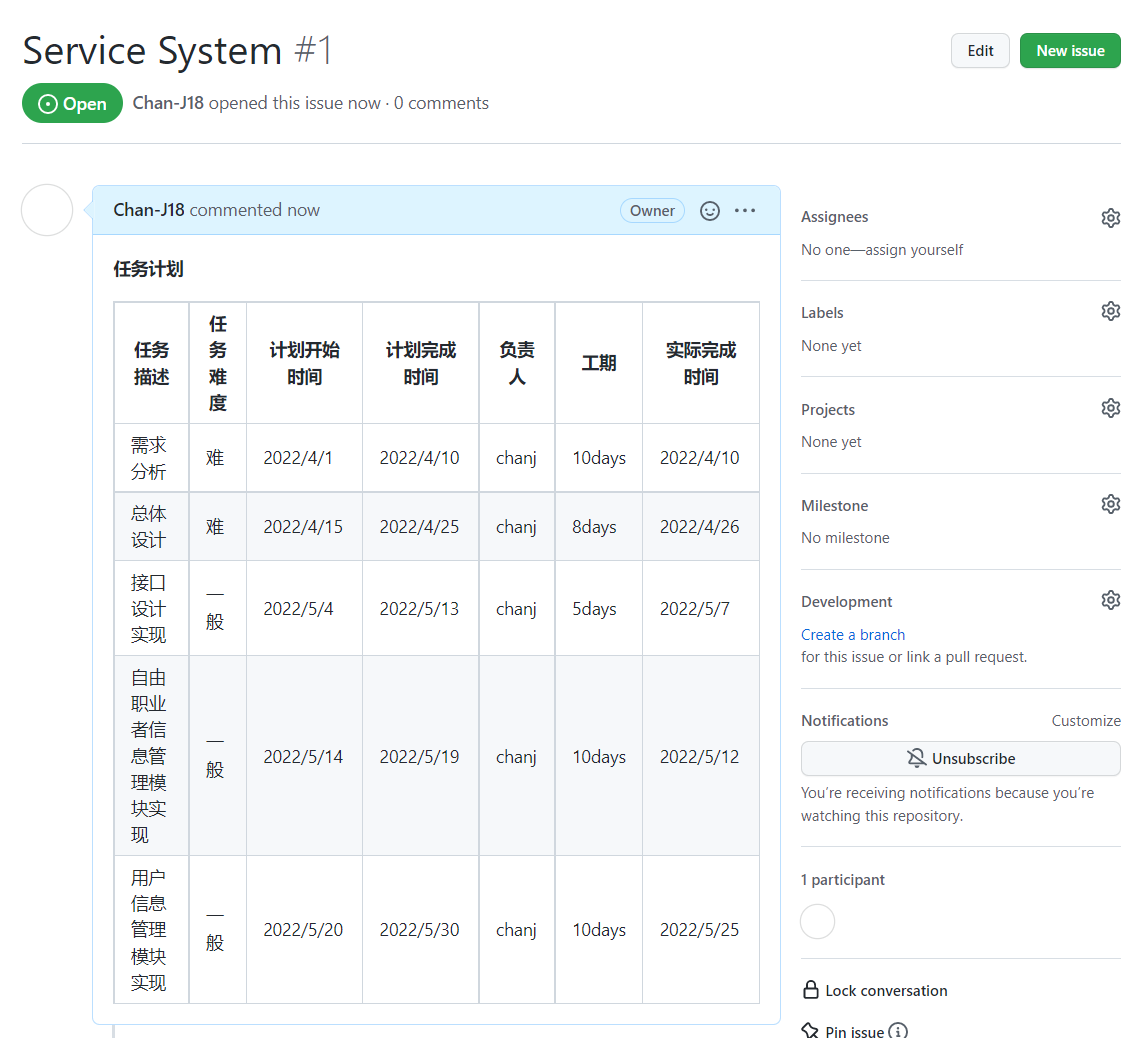Create a New issue
The width and height of the screenshot is (1127, 1038).
(1070, 51)
